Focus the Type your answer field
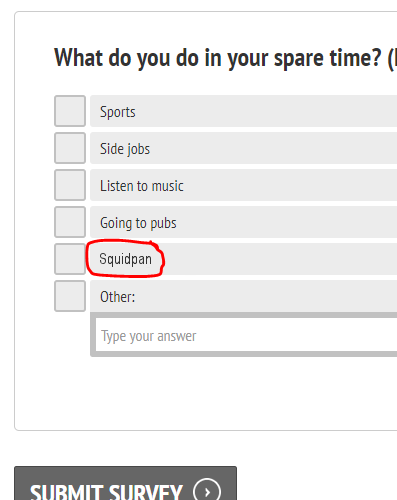The height and width of the screenshot is (500, 397). click(246, 335)
